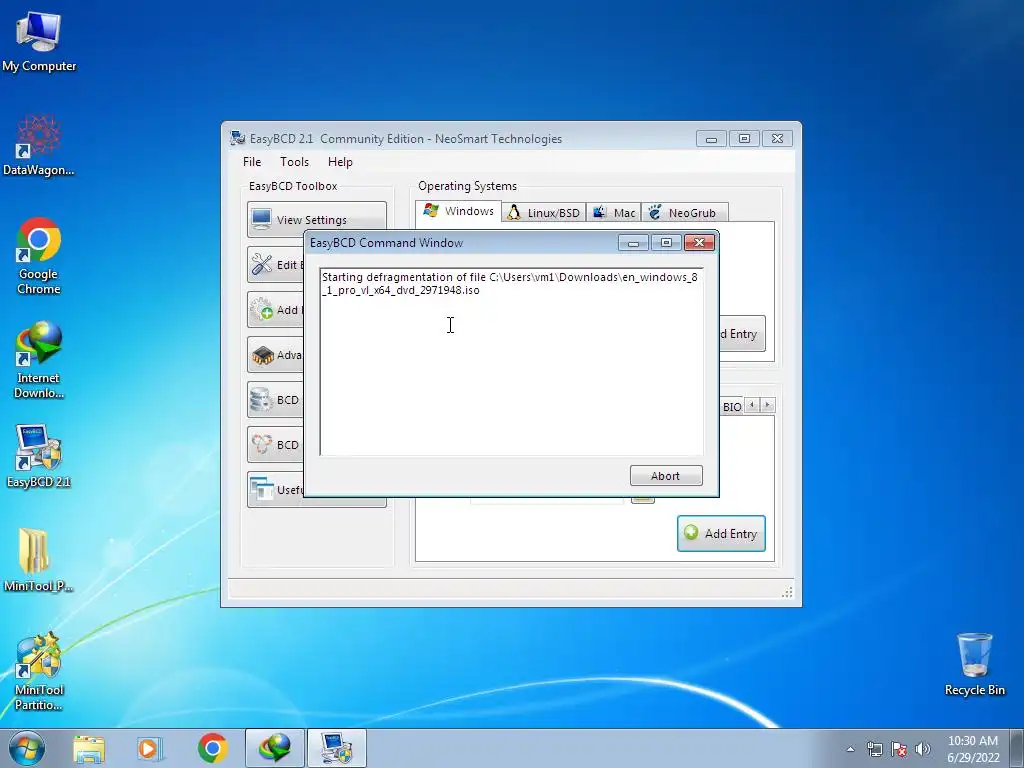Image resolution: width=1024 pixels, height=768 pixels.
Task: Click the volume speaker tray icon
Action: (x=922, y=749)
